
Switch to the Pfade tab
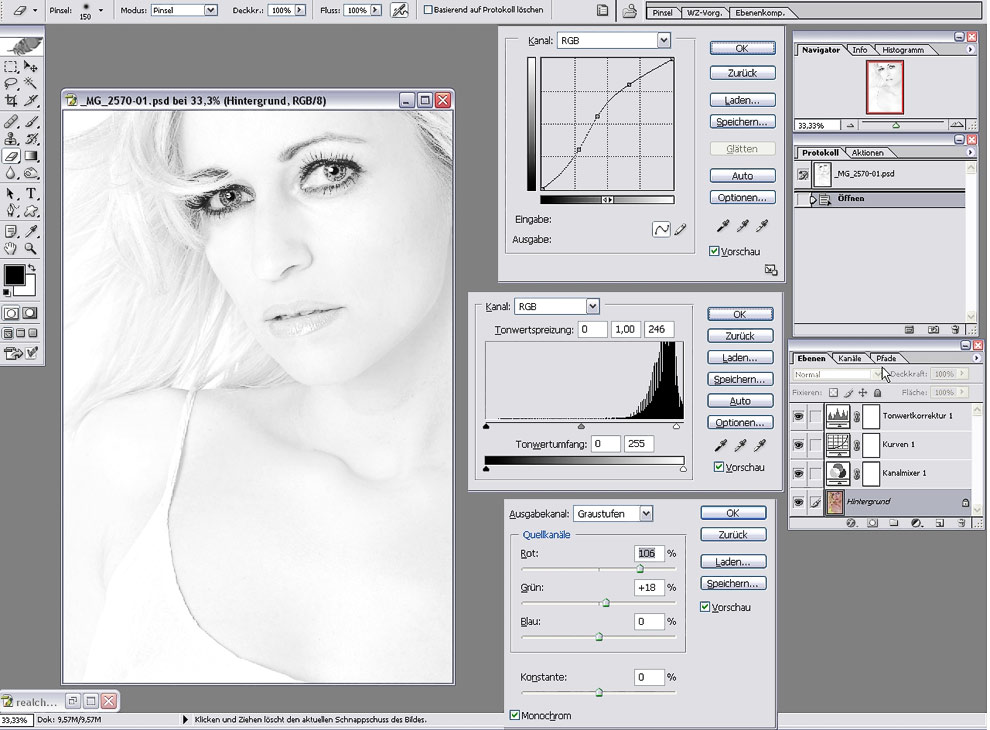(x=886, y=358)
